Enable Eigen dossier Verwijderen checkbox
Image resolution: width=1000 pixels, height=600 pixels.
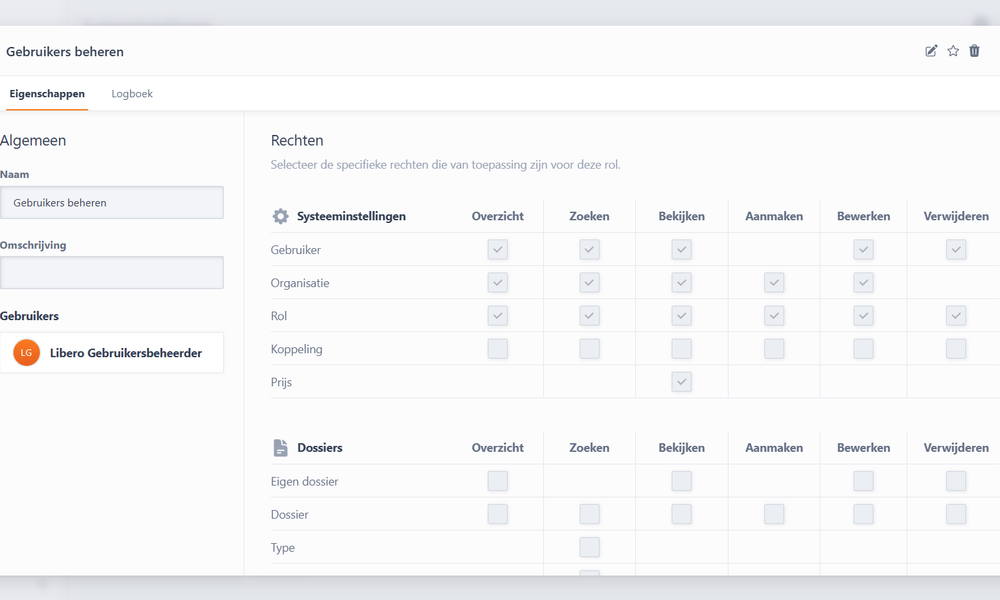pos(956,481)
